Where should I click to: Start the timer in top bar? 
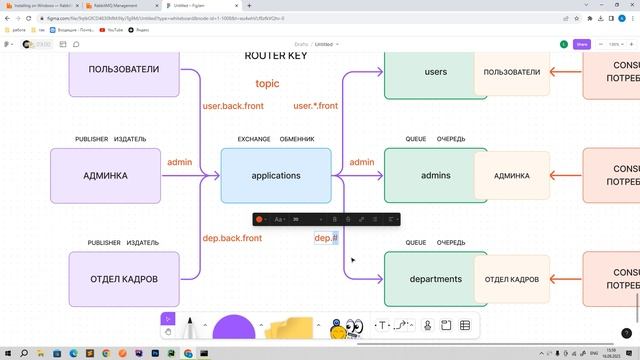[37, 44]
